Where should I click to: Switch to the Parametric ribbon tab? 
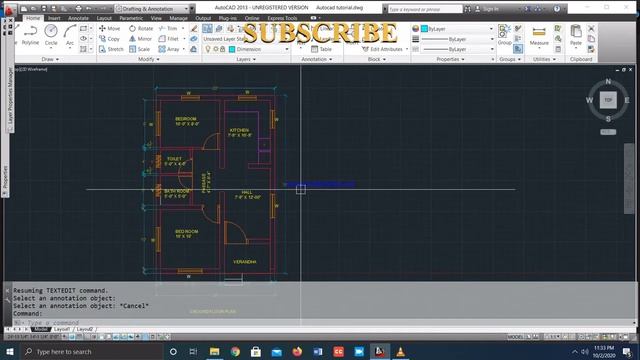click(x=131, y=18)
